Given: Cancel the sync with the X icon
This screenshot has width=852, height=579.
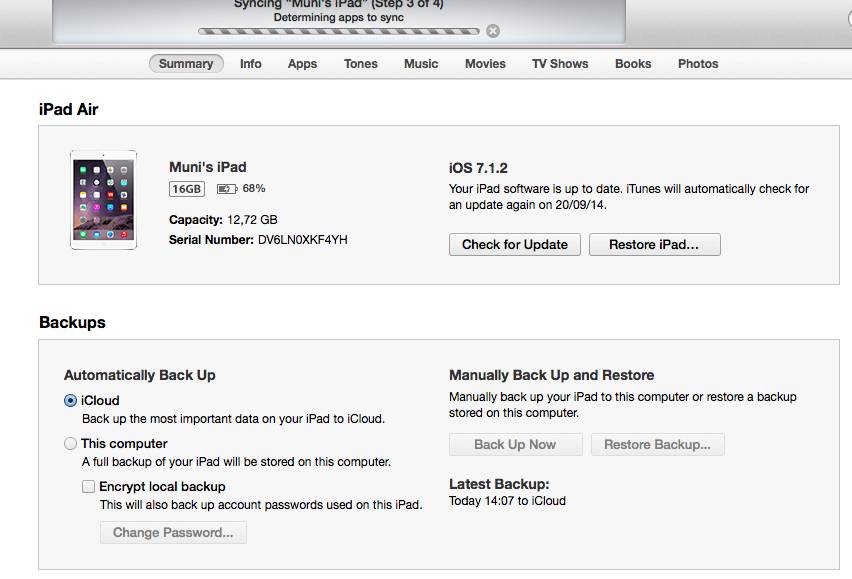Looking at the screenshot, I should (x=493, y=31).
